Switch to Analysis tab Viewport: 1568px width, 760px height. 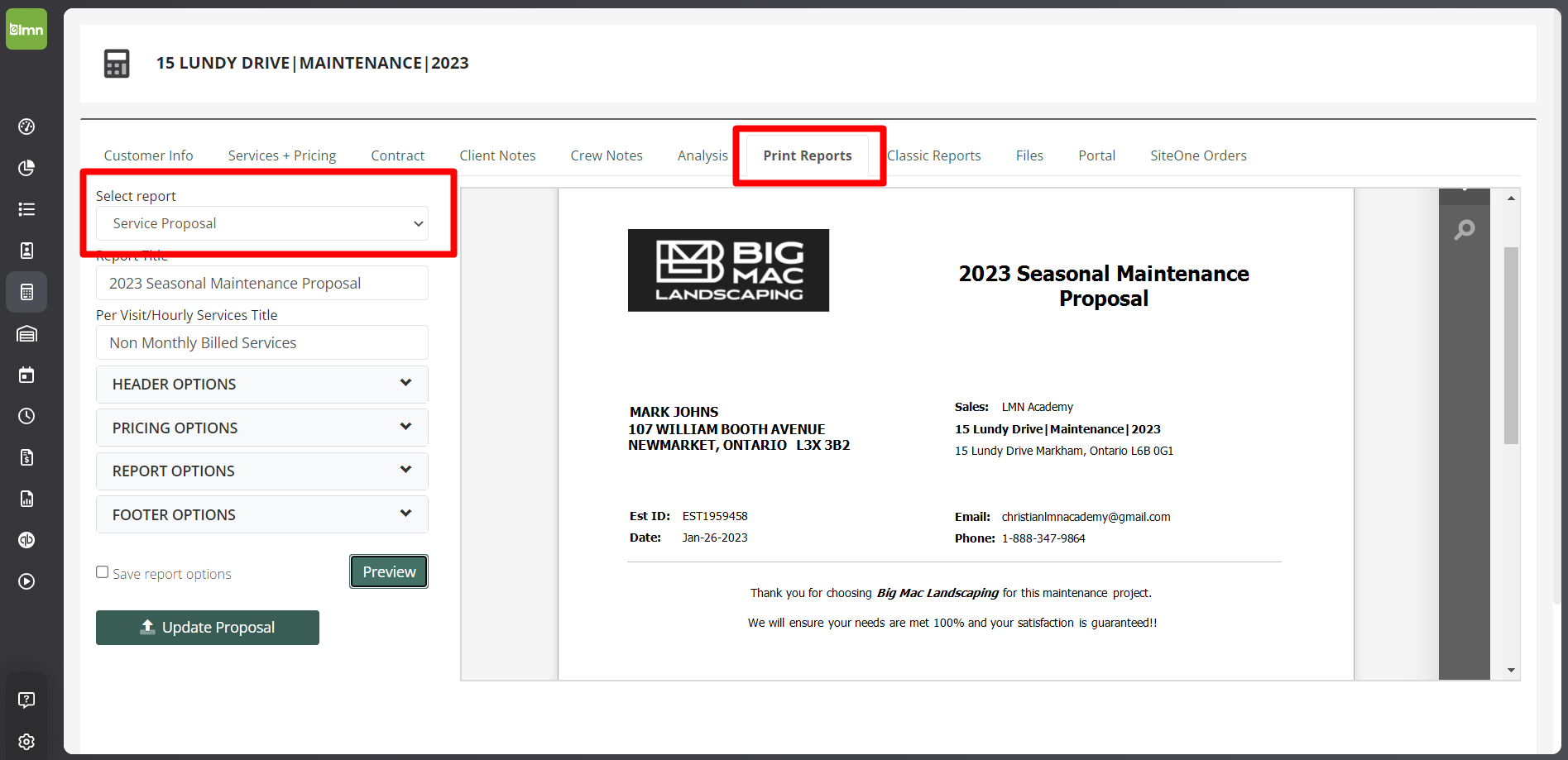click(702, 155)
